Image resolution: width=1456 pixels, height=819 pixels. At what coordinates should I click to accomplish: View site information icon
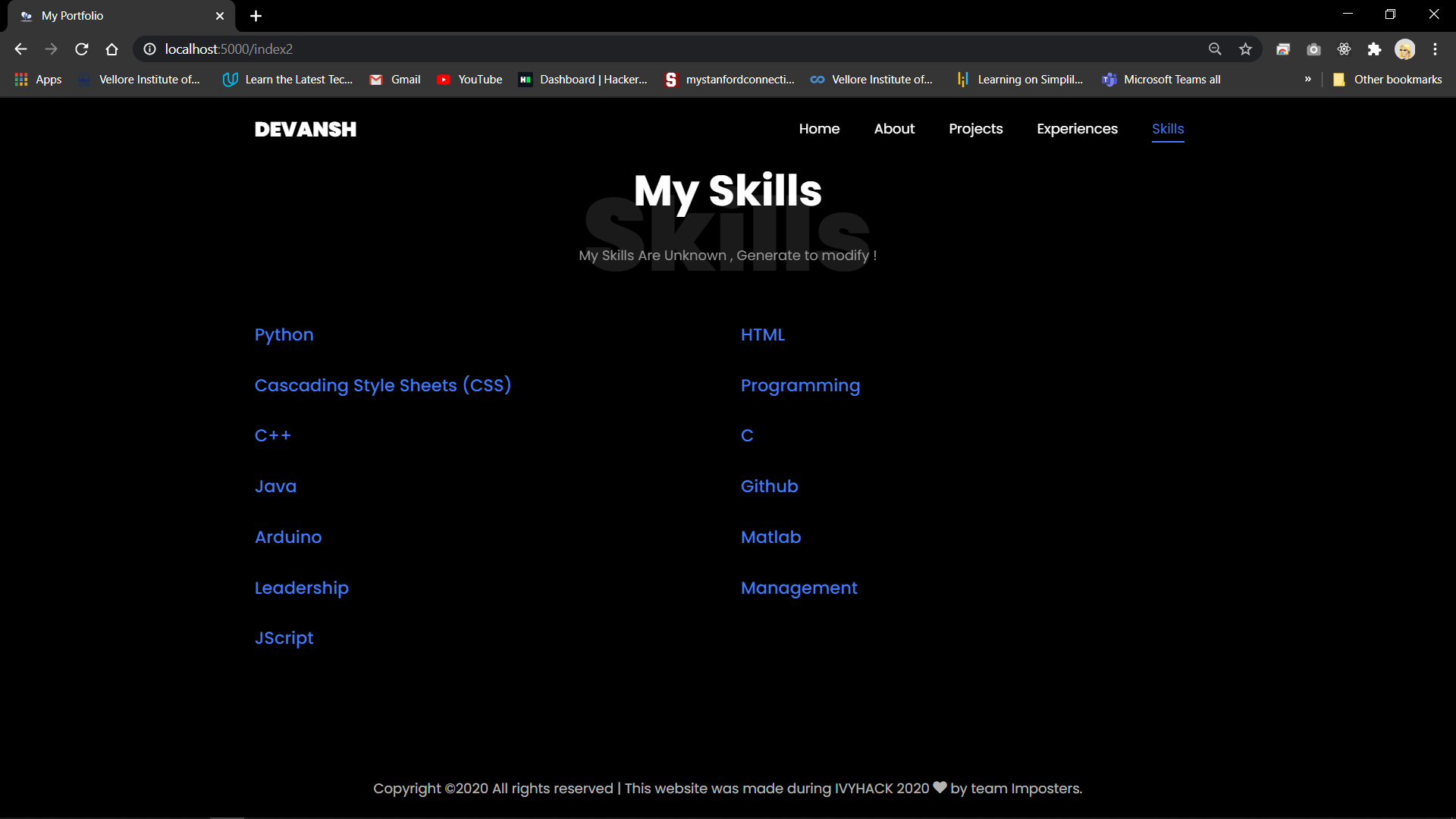coord(149,49)
